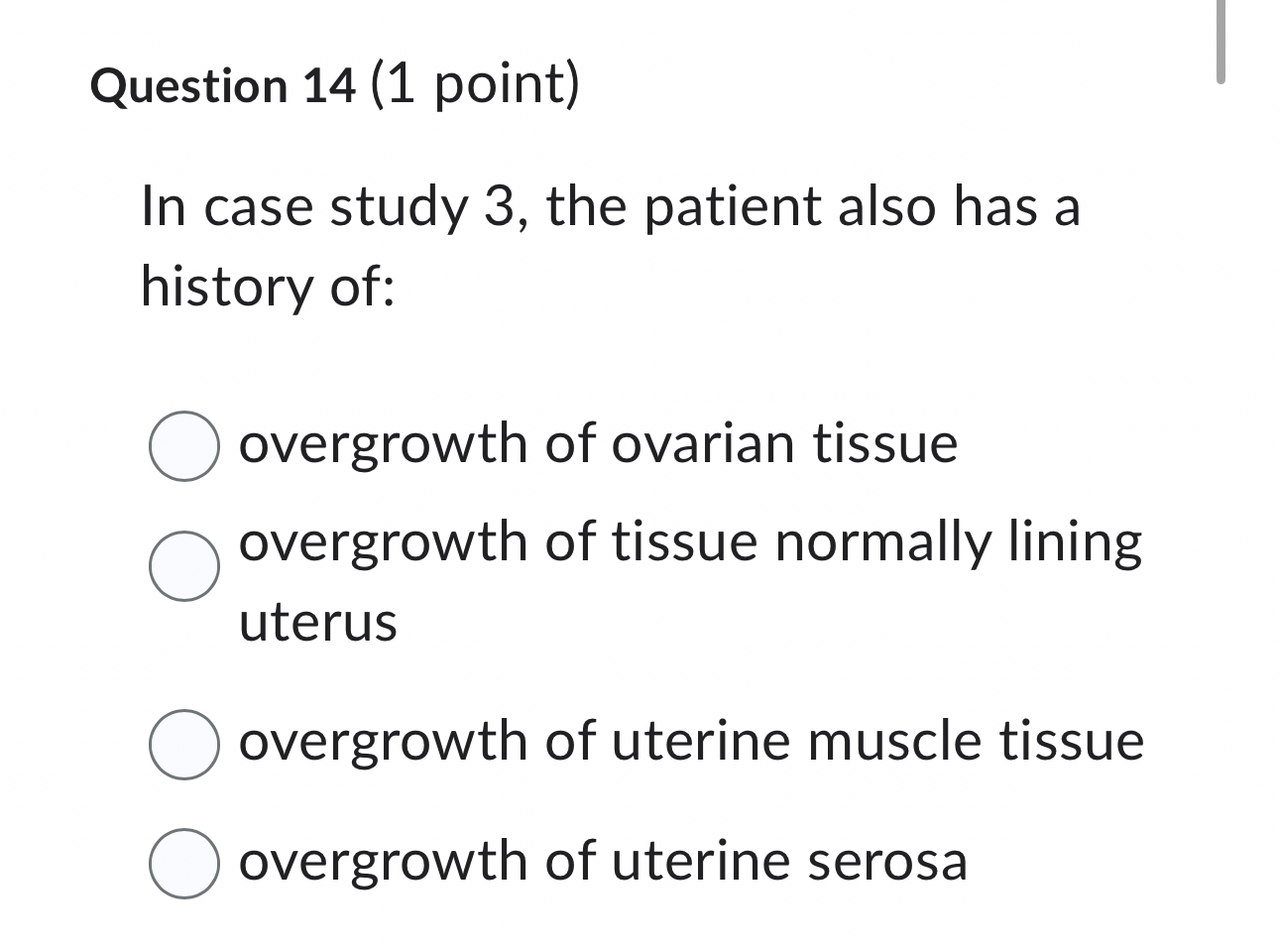Pick the "overgrowth of uterine serosa" option
The width and height of the screenshot is (1279, 952).
[183, 861]
